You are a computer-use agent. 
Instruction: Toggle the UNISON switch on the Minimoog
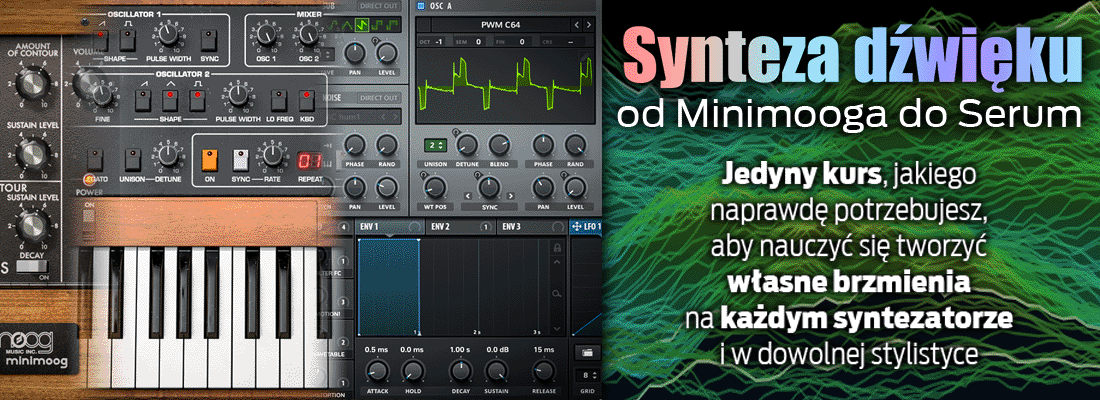pyautogui.click(x=132, y=161)
